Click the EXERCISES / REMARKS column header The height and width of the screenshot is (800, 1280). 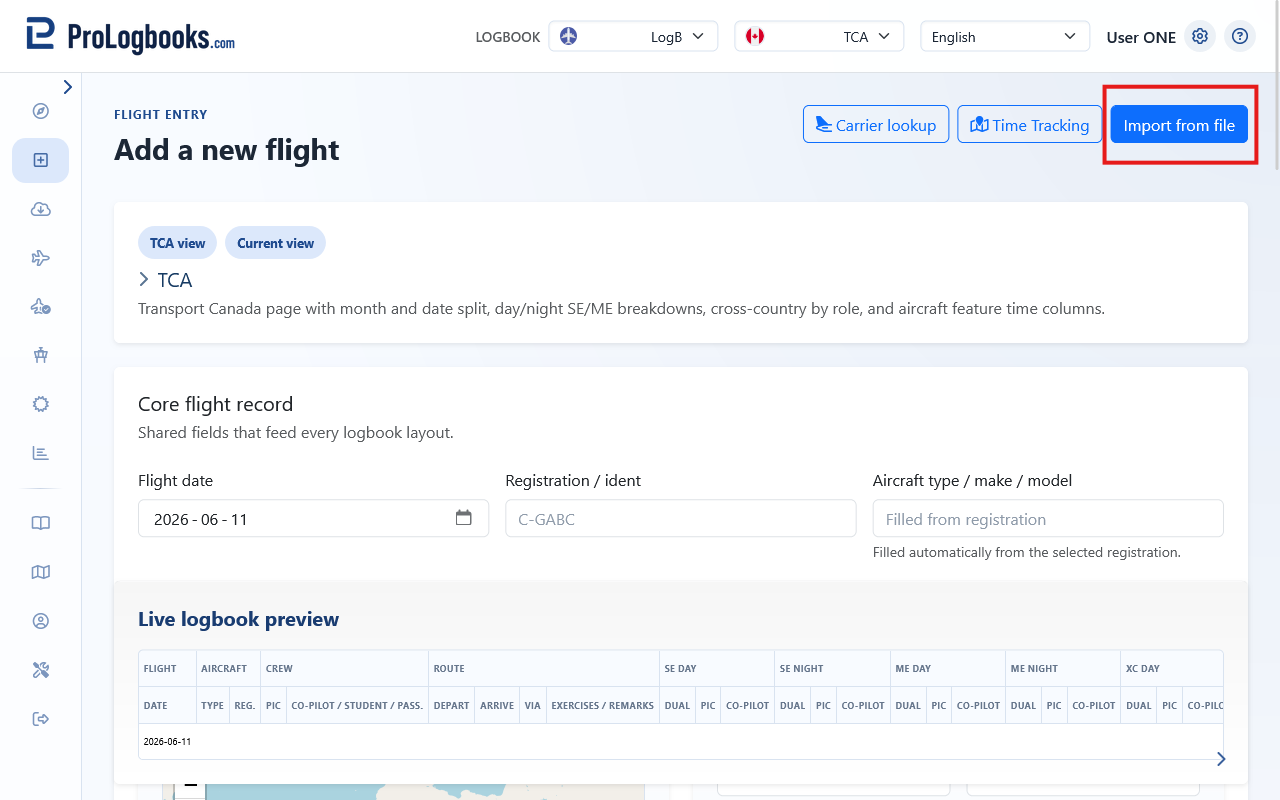click(x=602, y=705)
